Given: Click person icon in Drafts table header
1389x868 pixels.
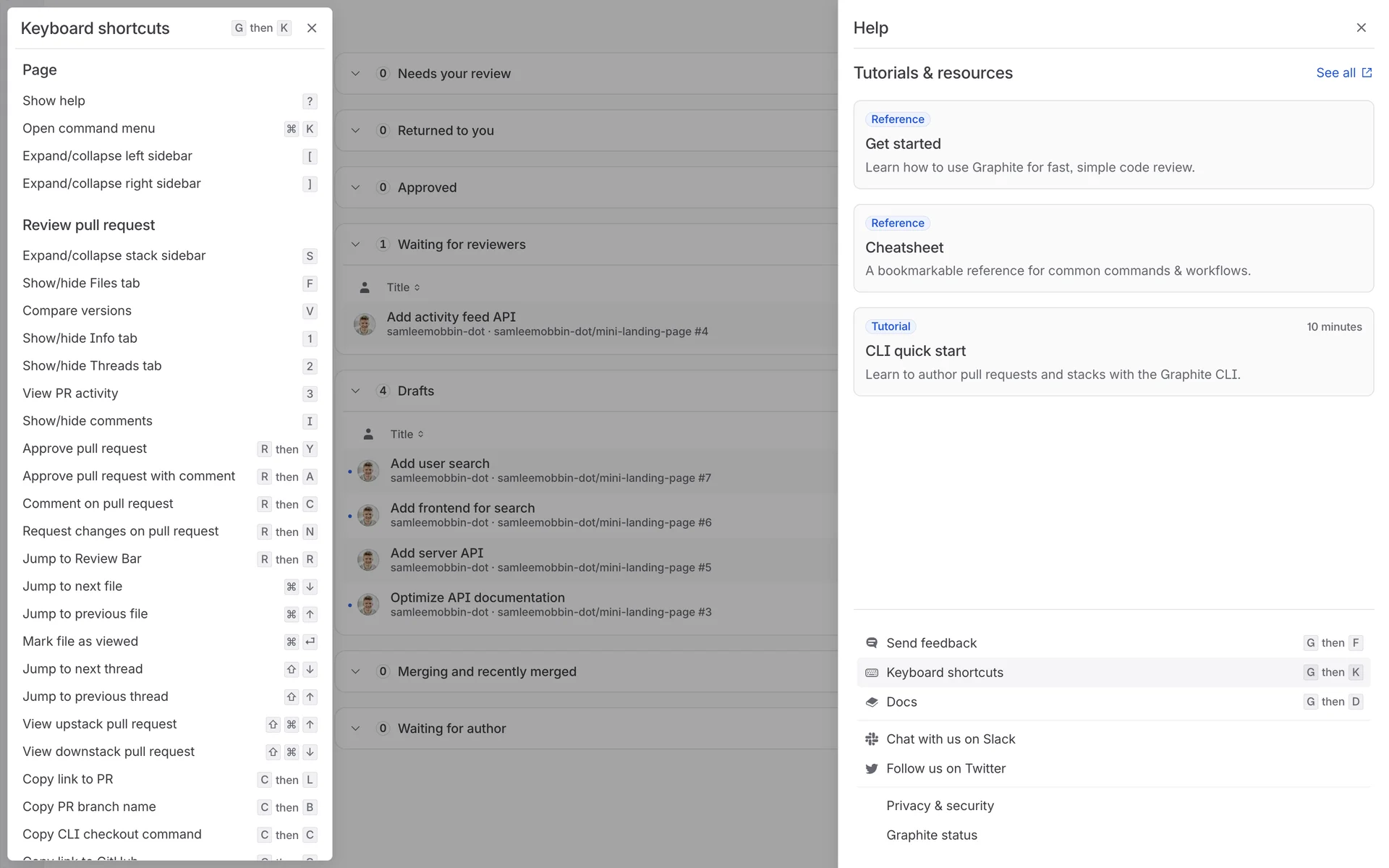Looking at the screenshot, I should [x=368, y=434].
